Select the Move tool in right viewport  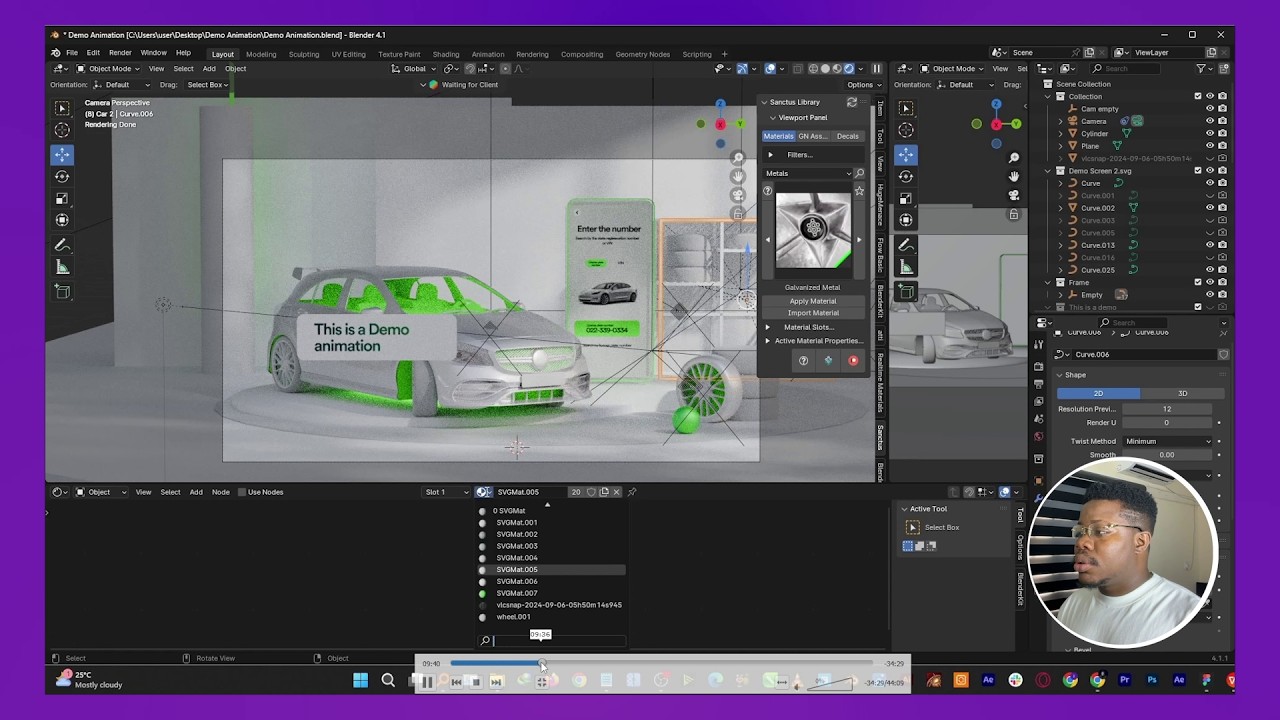906,154
